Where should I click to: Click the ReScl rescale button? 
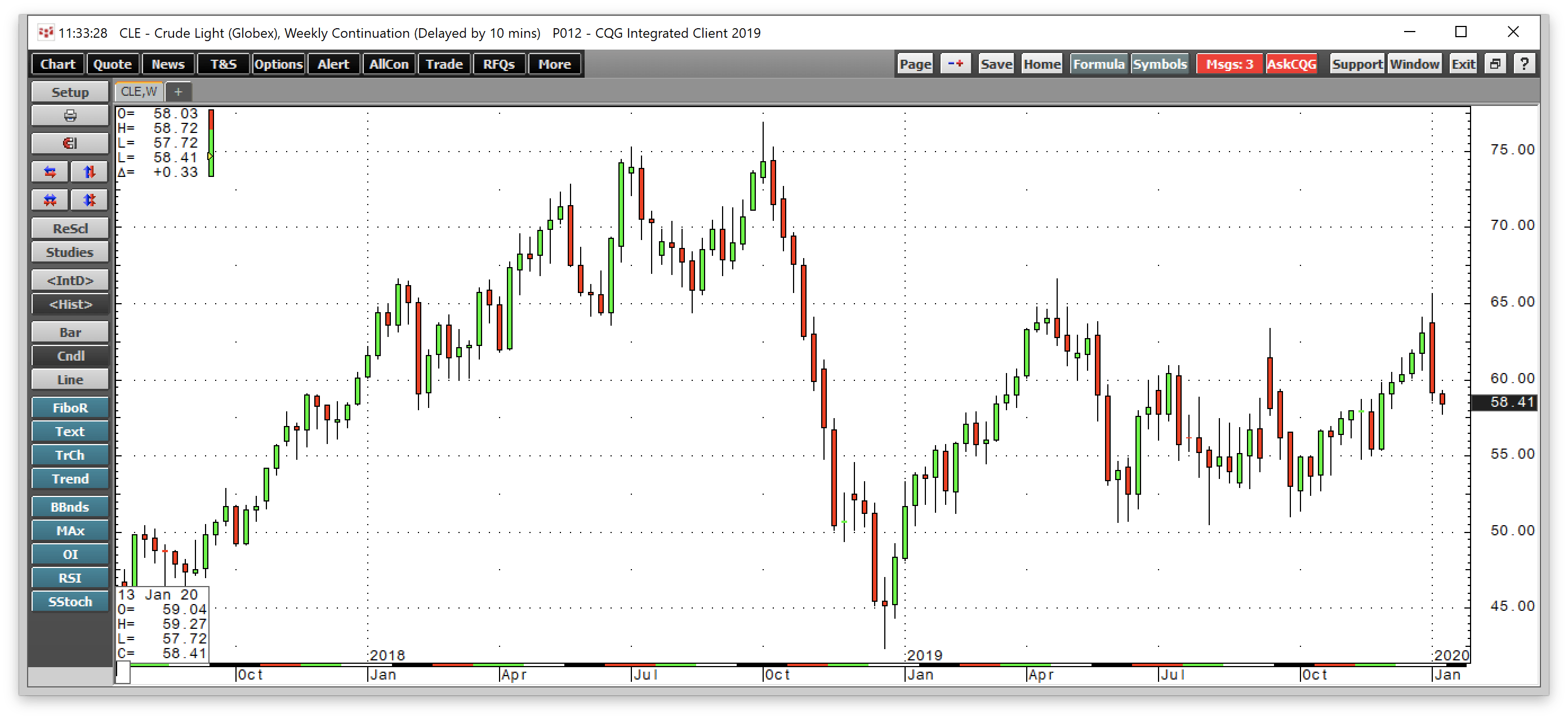click(70, 228)
